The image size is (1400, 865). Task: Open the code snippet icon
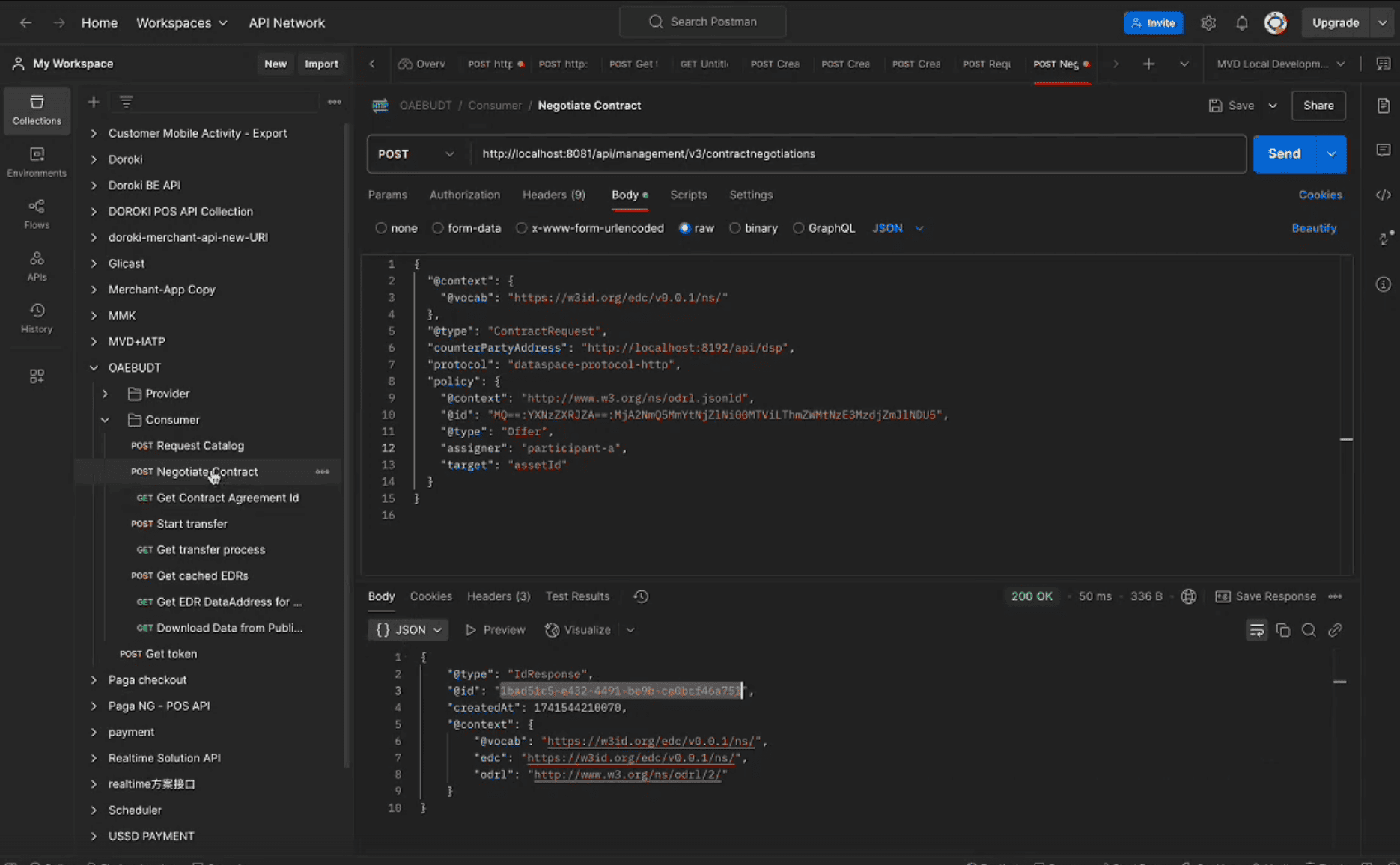[x=1383, y=195]
